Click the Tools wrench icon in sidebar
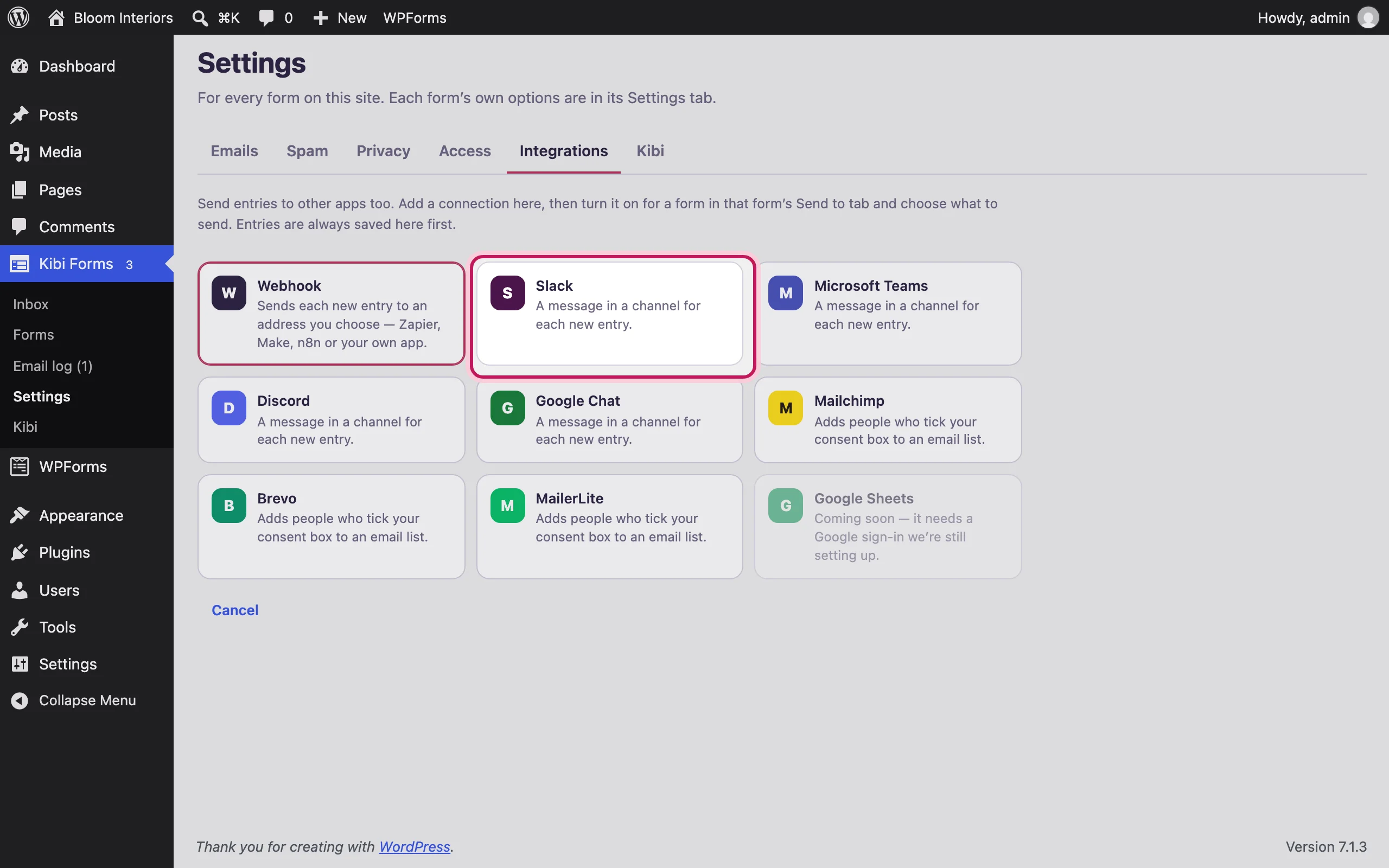The image size is (1389, 868). pyautogui.click(x=20, y=627)
